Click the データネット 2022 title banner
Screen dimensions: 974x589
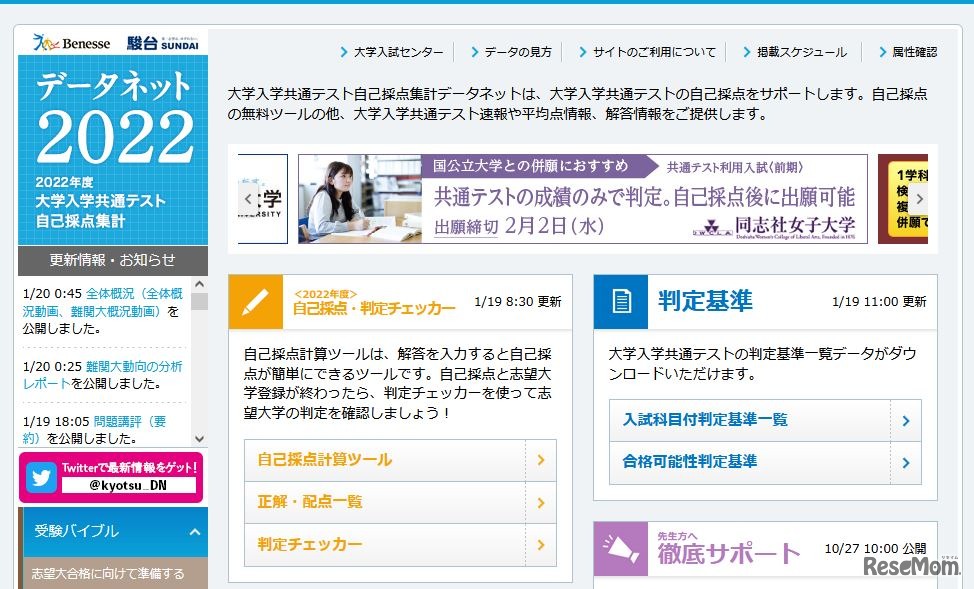click(113, 150)
